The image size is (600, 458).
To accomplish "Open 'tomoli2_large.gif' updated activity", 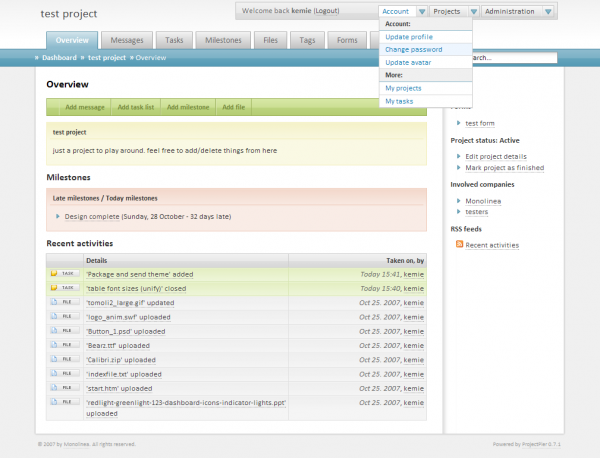I will 130,303.
